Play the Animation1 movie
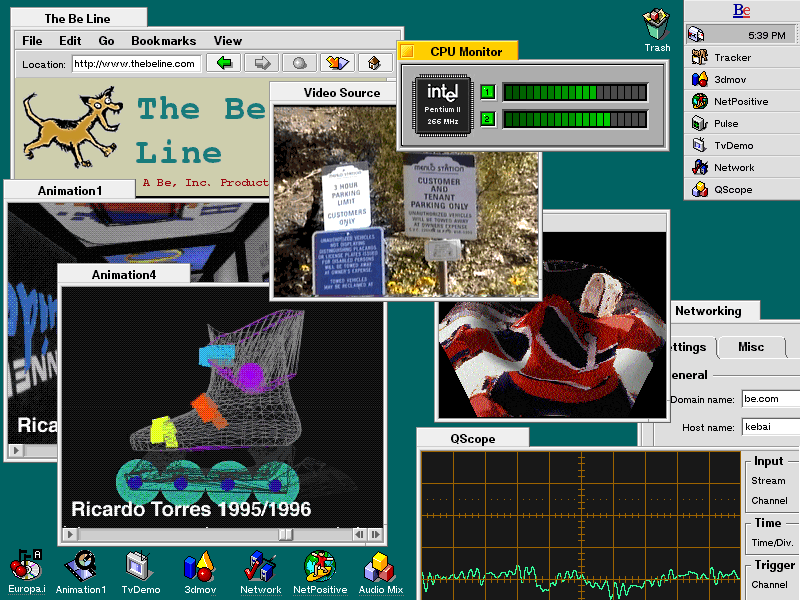The width and height of the screenshot is (800, 600). 16,451
